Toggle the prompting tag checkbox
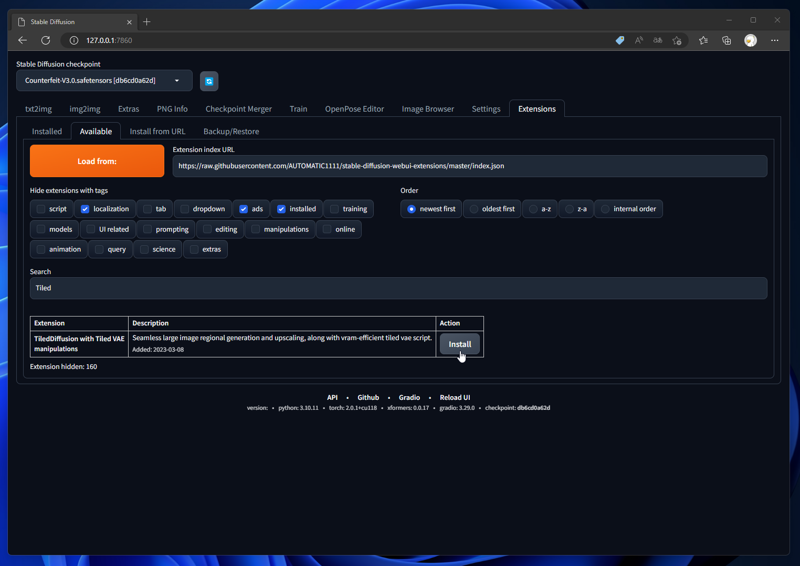800x566 pixels. 147,229
